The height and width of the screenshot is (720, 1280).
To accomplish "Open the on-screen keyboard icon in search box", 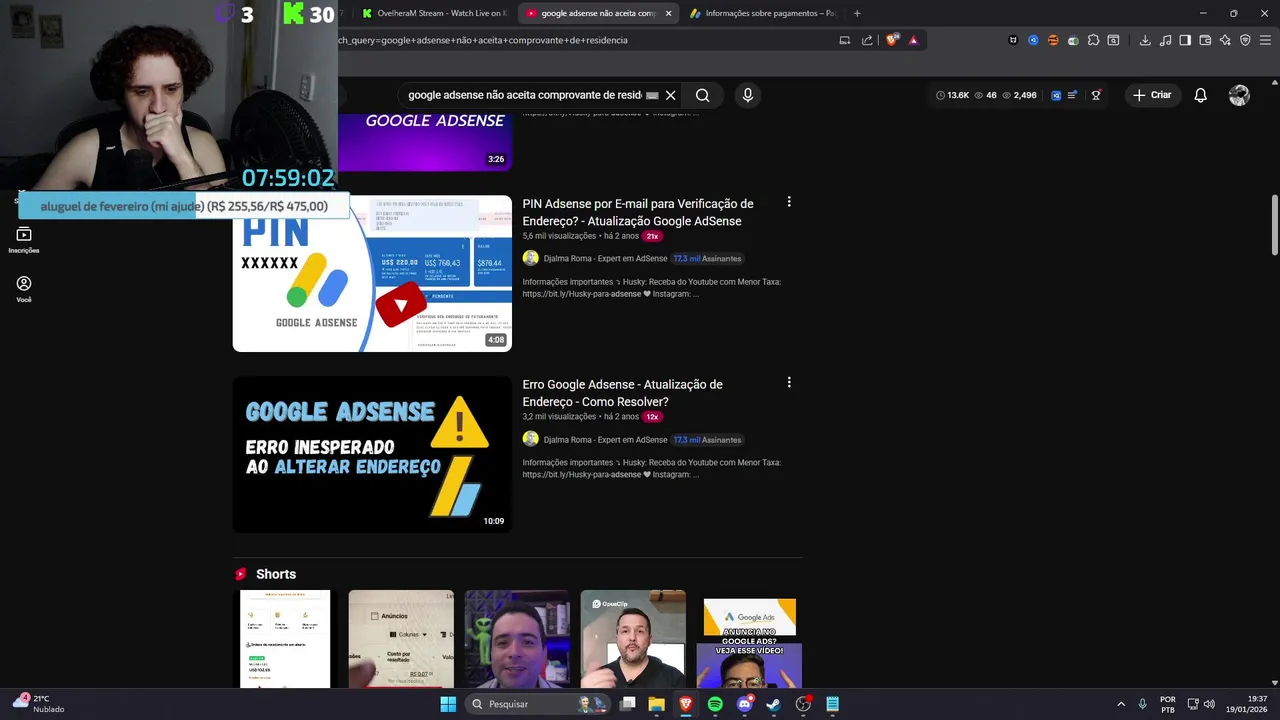I will click(652, 95).
